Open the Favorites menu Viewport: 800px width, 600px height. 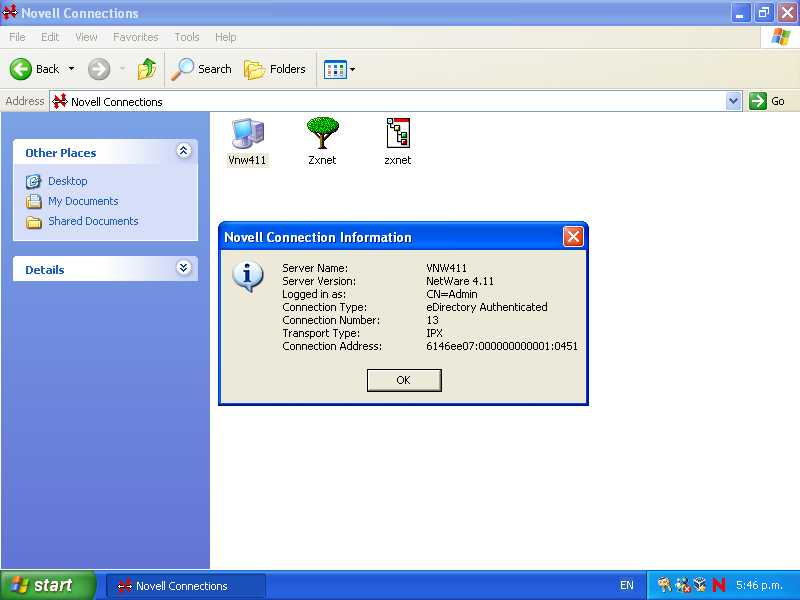point(136,37)
